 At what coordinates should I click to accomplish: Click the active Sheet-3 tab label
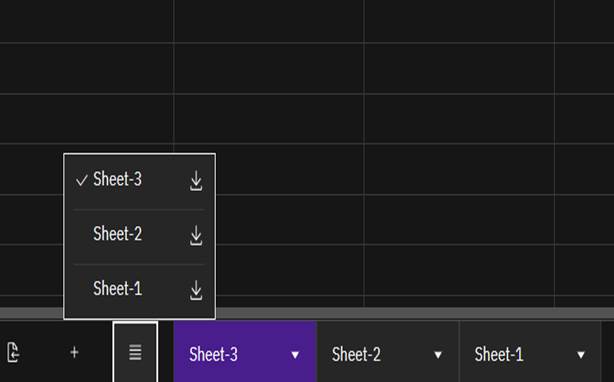pos(213,355)
